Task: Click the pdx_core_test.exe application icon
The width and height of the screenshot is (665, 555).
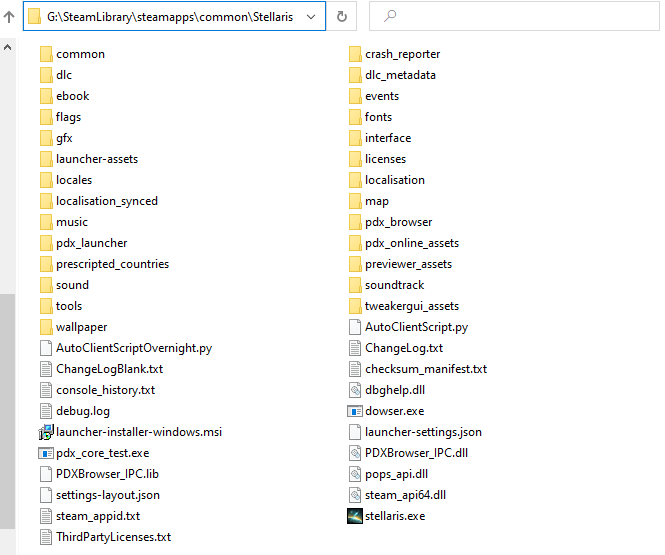Action: tap(46, 453)
